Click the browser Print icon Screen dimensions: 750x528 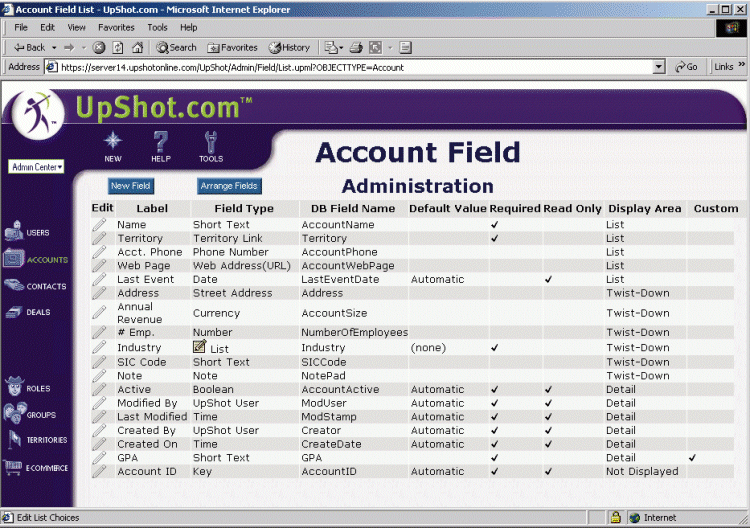point(356,47)
